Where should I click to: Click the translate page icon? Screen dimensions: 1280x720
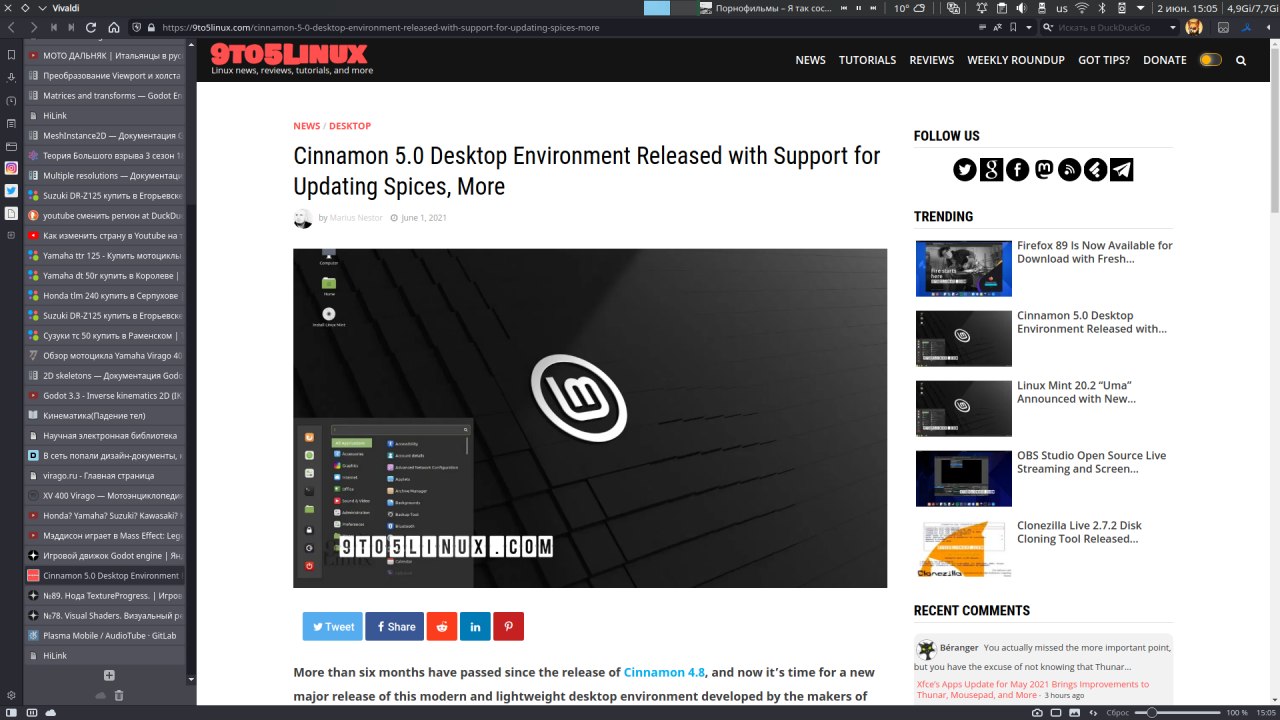pyautogui.click(x=998, y=28)
